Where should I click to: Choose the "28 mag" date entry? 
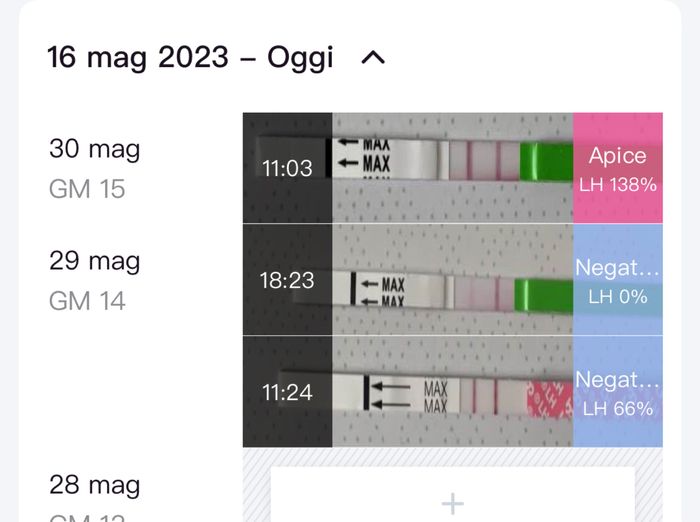coord(95,485)
